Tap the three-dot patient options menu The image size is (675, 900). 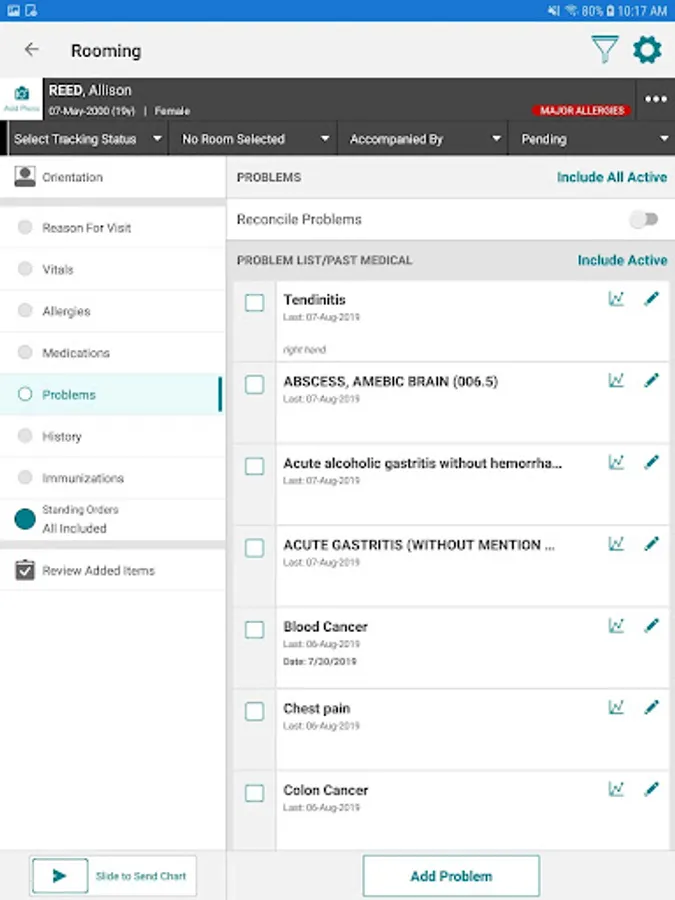[x=656, y=99]
